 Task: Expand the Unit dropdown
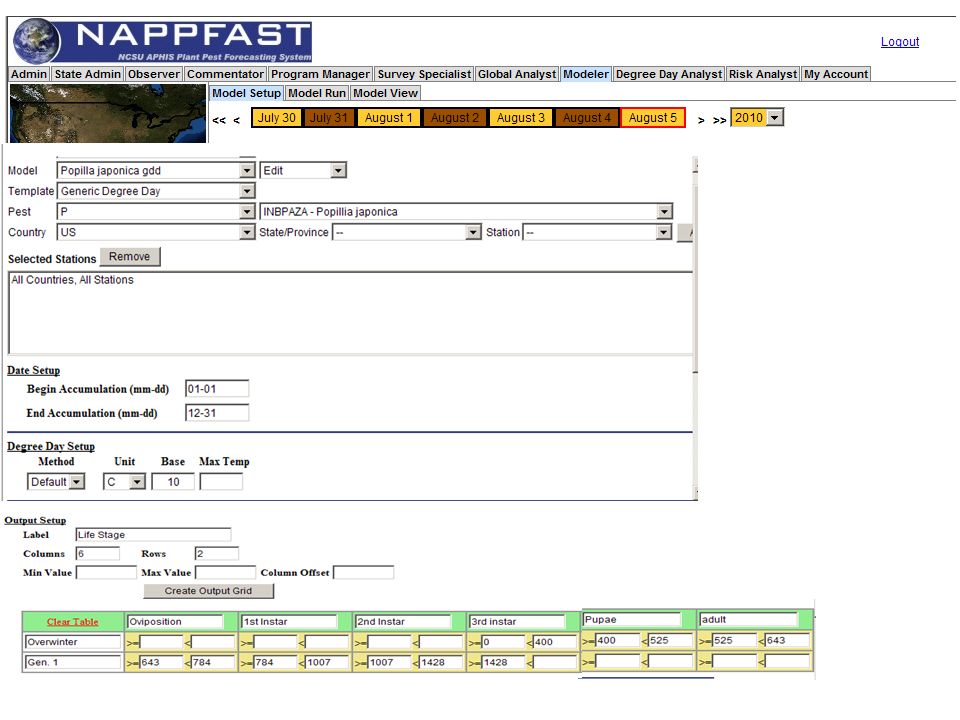tap(124, 482)
